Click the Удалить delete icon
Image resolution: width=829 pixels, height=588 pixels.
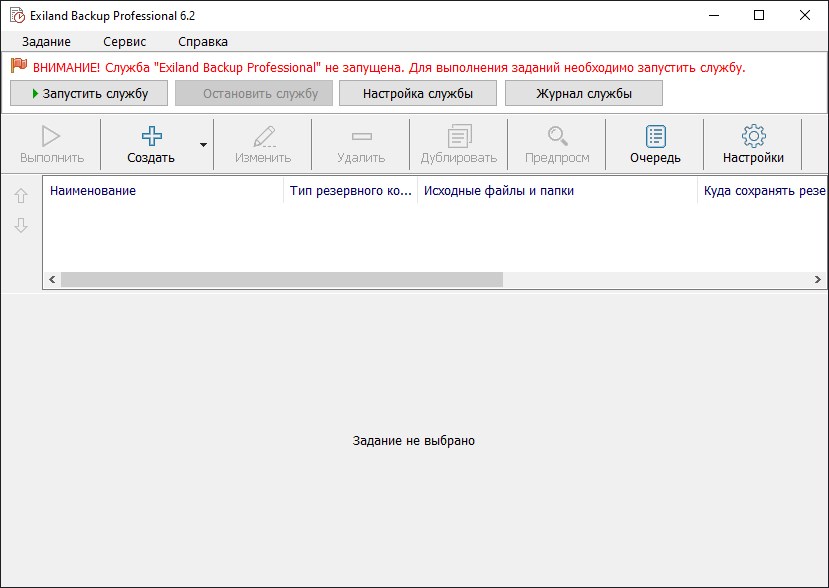[360, 143]
